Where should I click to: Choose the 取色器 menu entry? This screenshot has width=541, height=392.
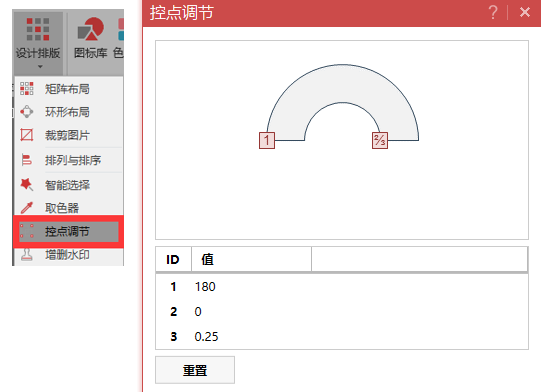pyautogui.click(x=62, y=208)
